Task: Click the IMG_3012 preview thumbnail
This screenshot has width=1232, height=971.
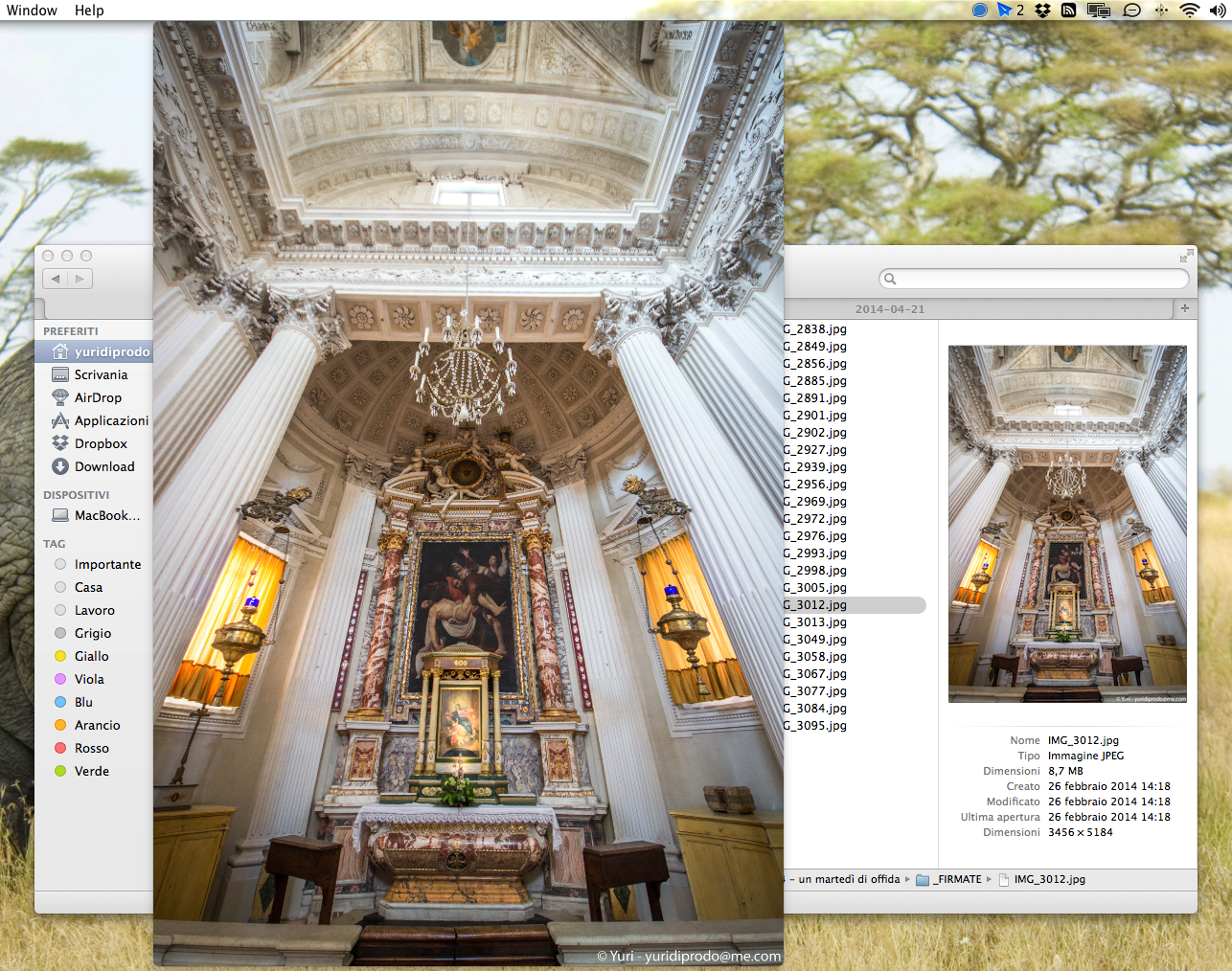Action: tap(1067, 524)
